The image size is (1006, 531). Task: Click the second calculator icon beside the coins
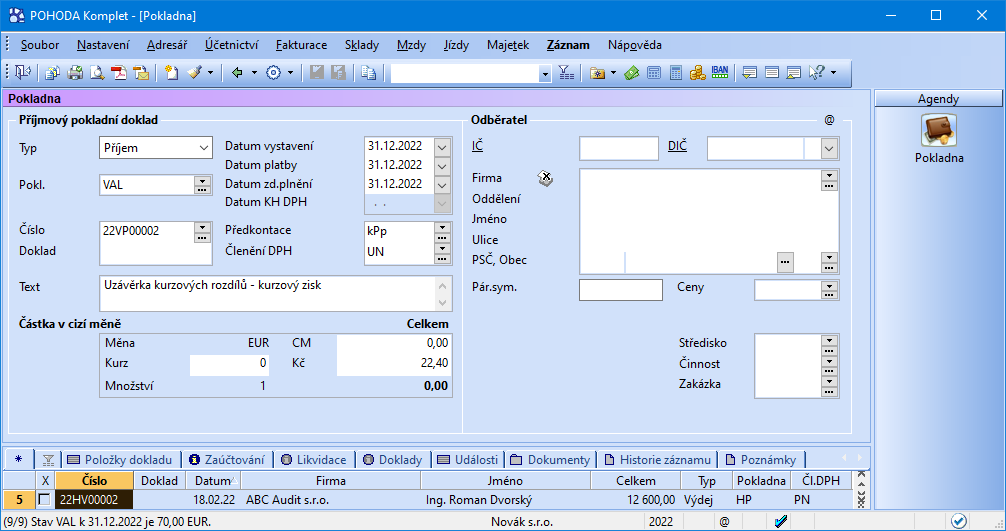(x=676, y=73)
